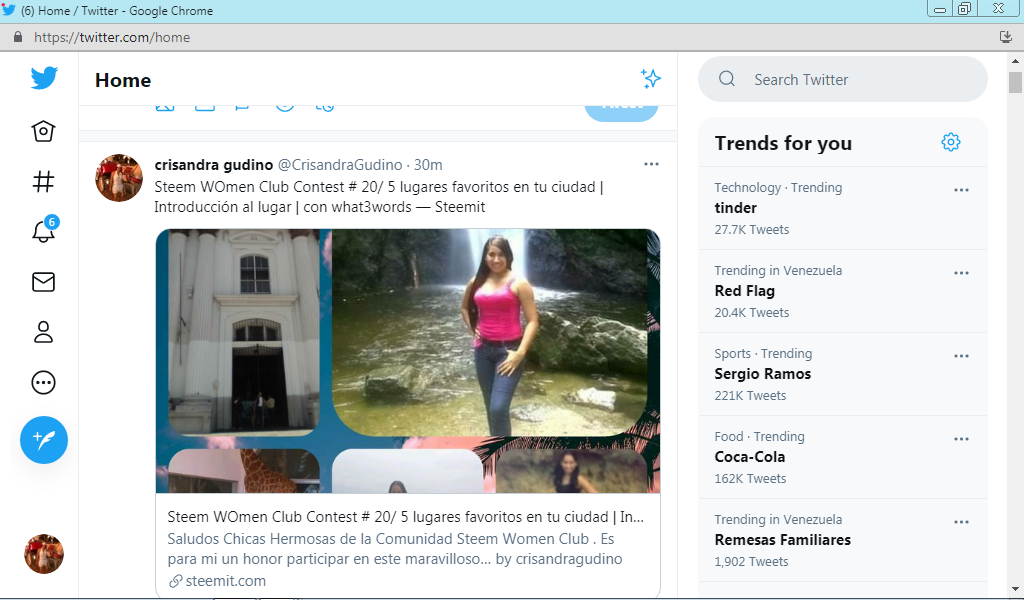Open options menu for Remesas Familiares trend
1024x600 pixels.
(x=961, y=522)
